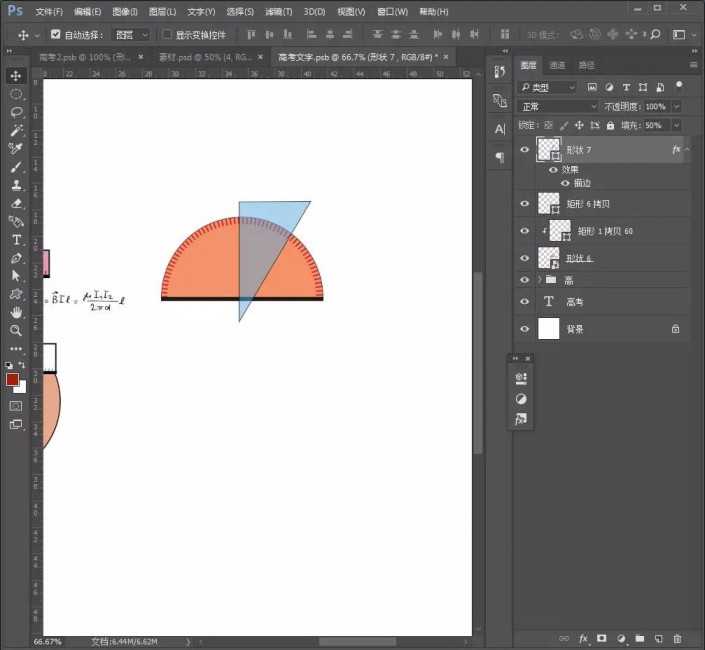Open the Character panel icon
This screenshot has height=650, width=705.
pyautogui.click(x=500, y=129)
